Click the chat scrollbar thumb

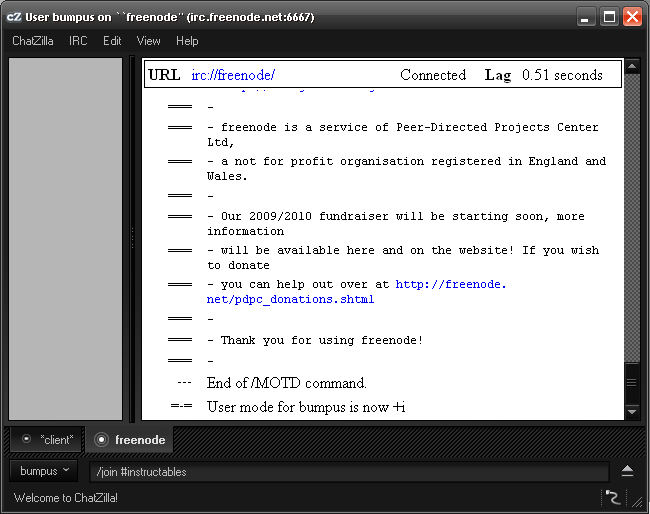click(632, 383)
